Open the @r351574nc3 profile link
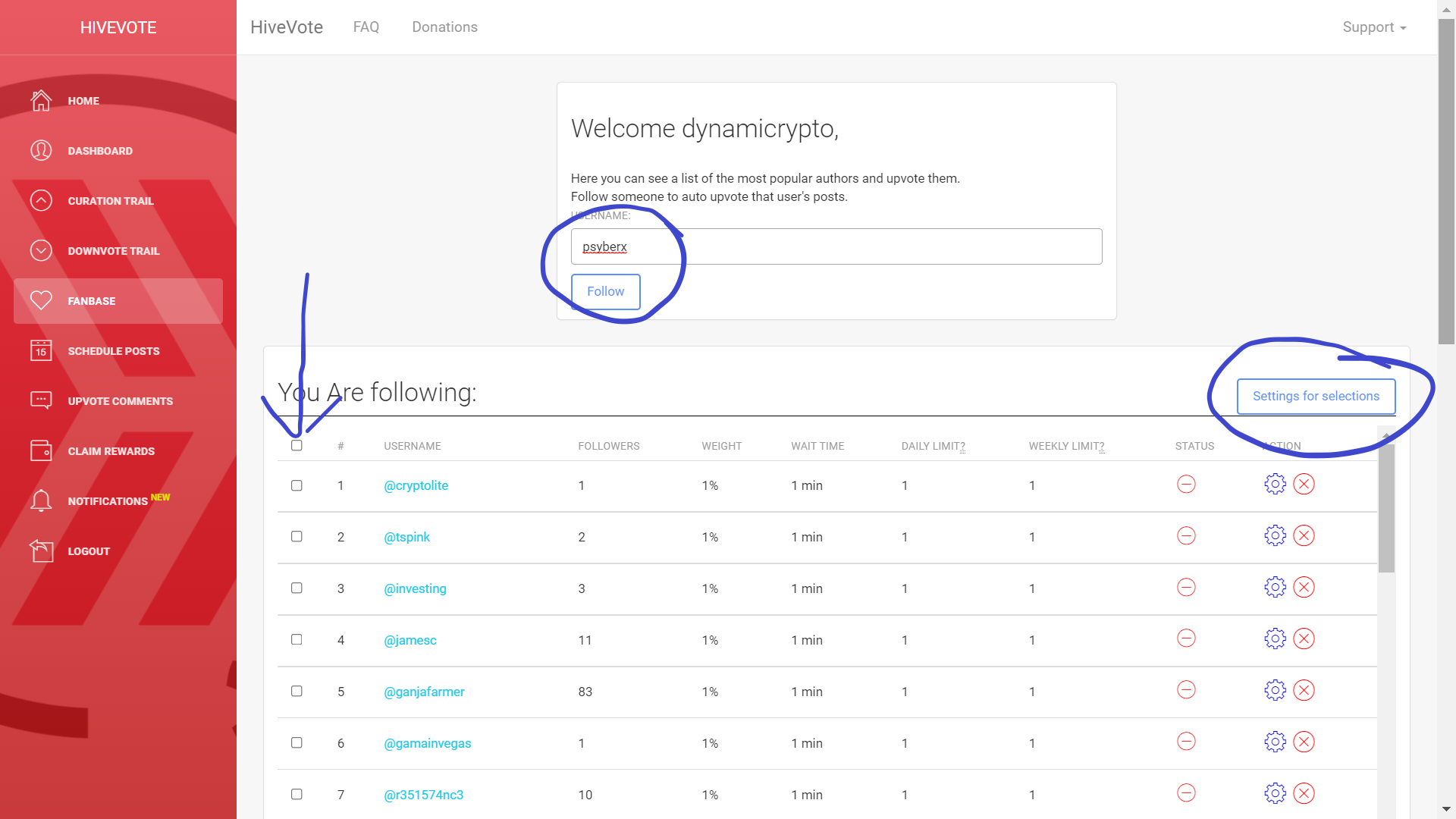Screen dimensions: 1456x819 (423, 795)
